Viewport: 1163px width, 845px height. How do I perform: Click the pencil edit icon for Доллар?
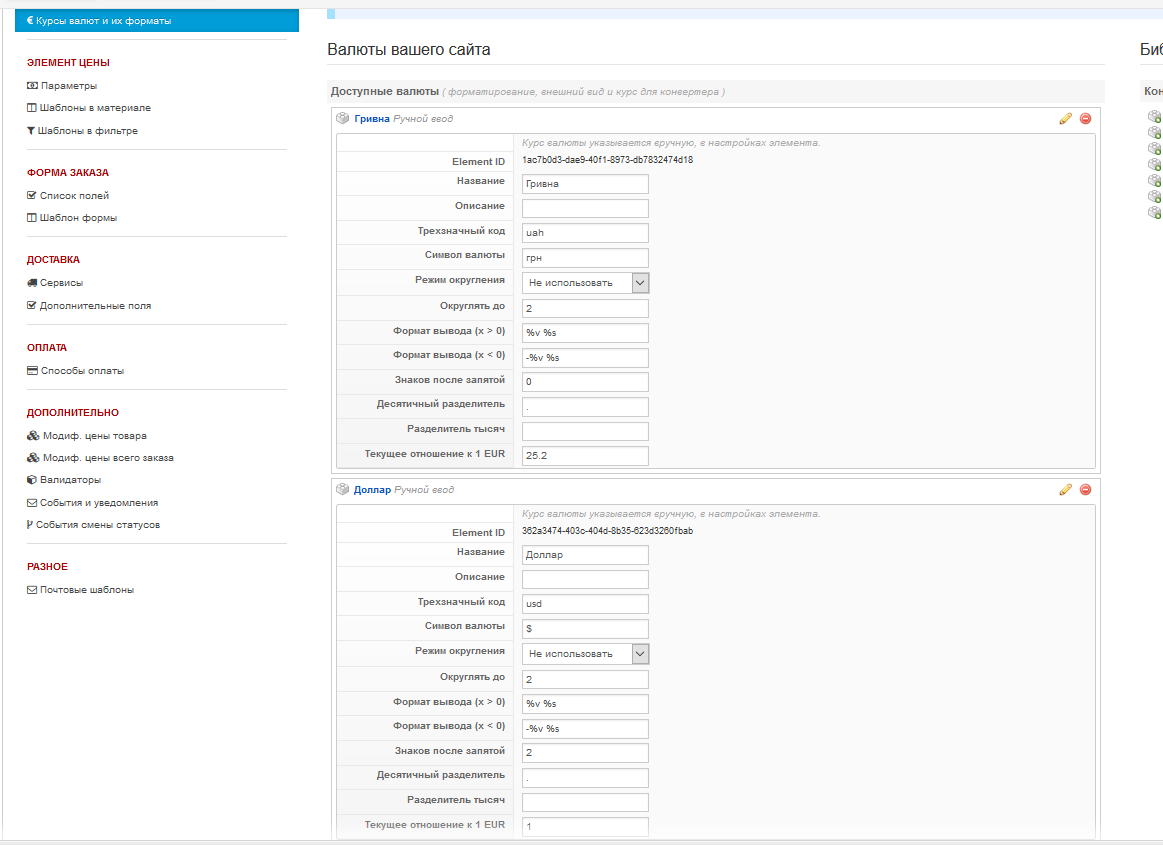(1065, 489)
